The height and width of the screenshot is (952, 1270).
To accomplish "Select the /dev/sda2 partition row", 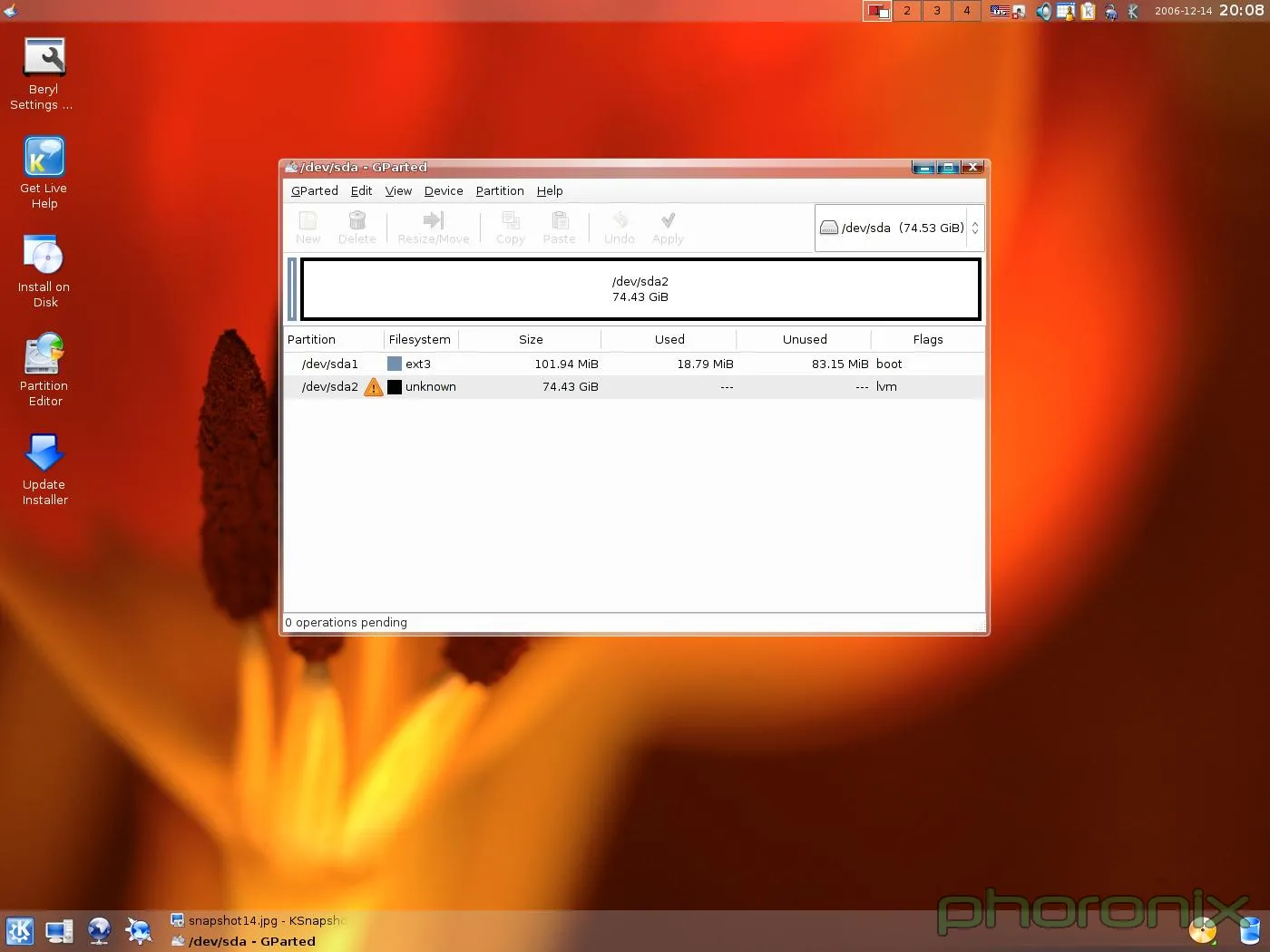I will pos(634,387).
